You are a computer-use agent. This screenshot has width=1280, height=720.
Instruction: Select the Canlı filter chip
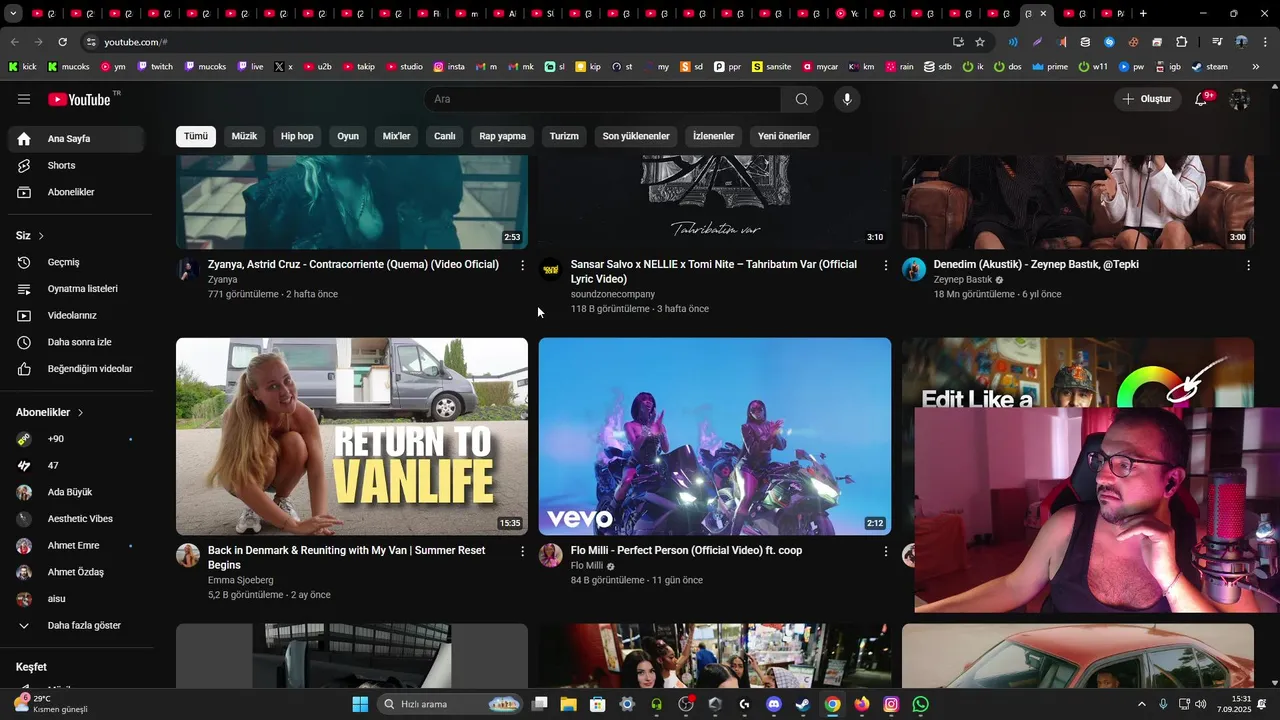(x=445, y=136)
